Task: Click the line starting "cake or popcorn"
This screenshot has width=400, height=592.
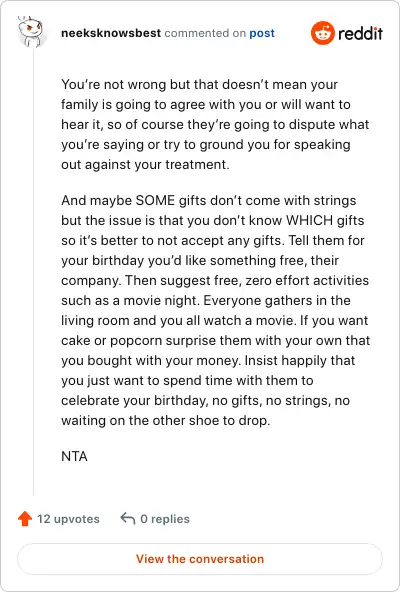Action: [216, 341]
